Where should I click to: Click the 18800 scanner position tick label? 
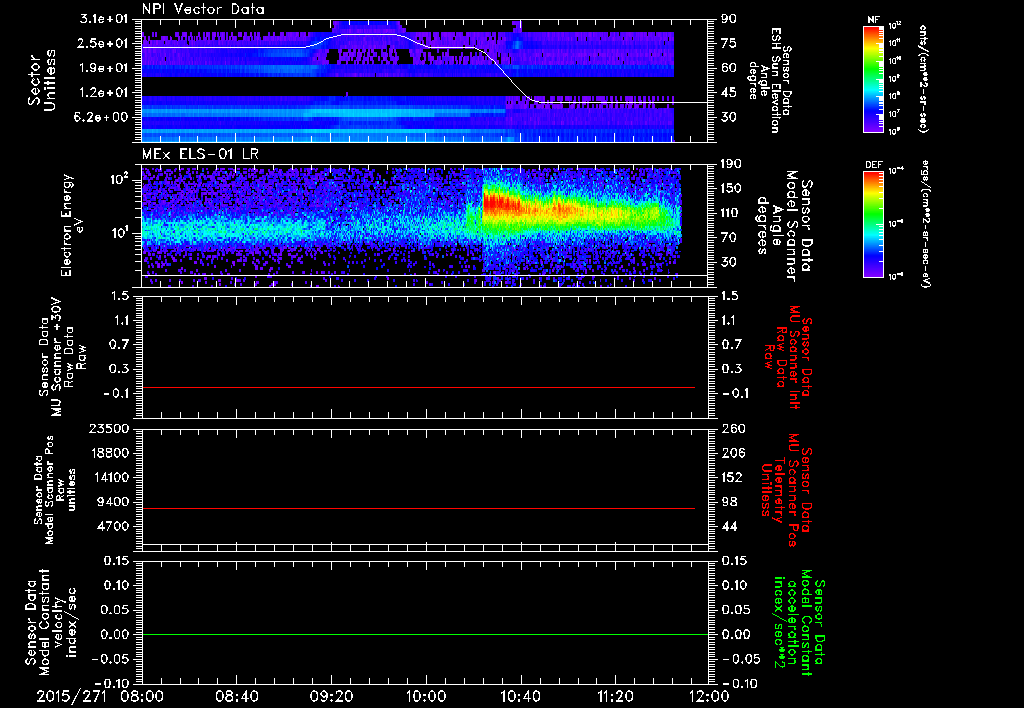coord(110,453)
